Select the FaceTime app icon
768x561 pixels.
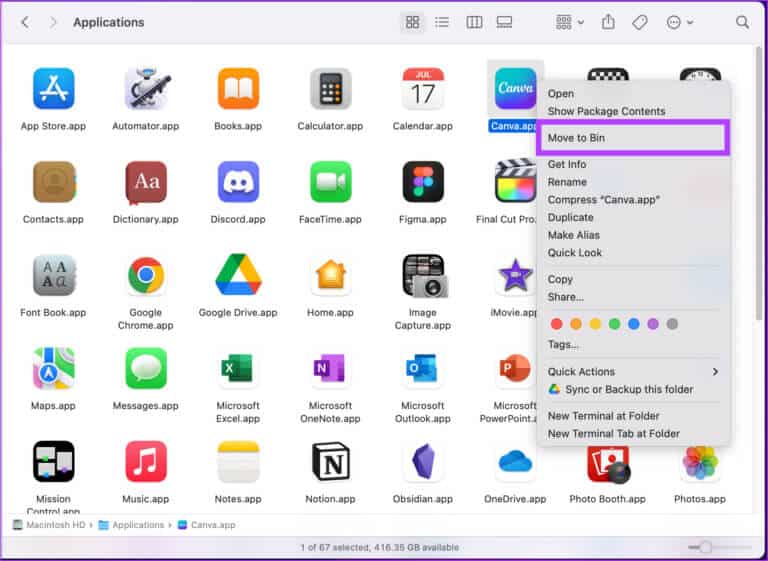[331, 182]
